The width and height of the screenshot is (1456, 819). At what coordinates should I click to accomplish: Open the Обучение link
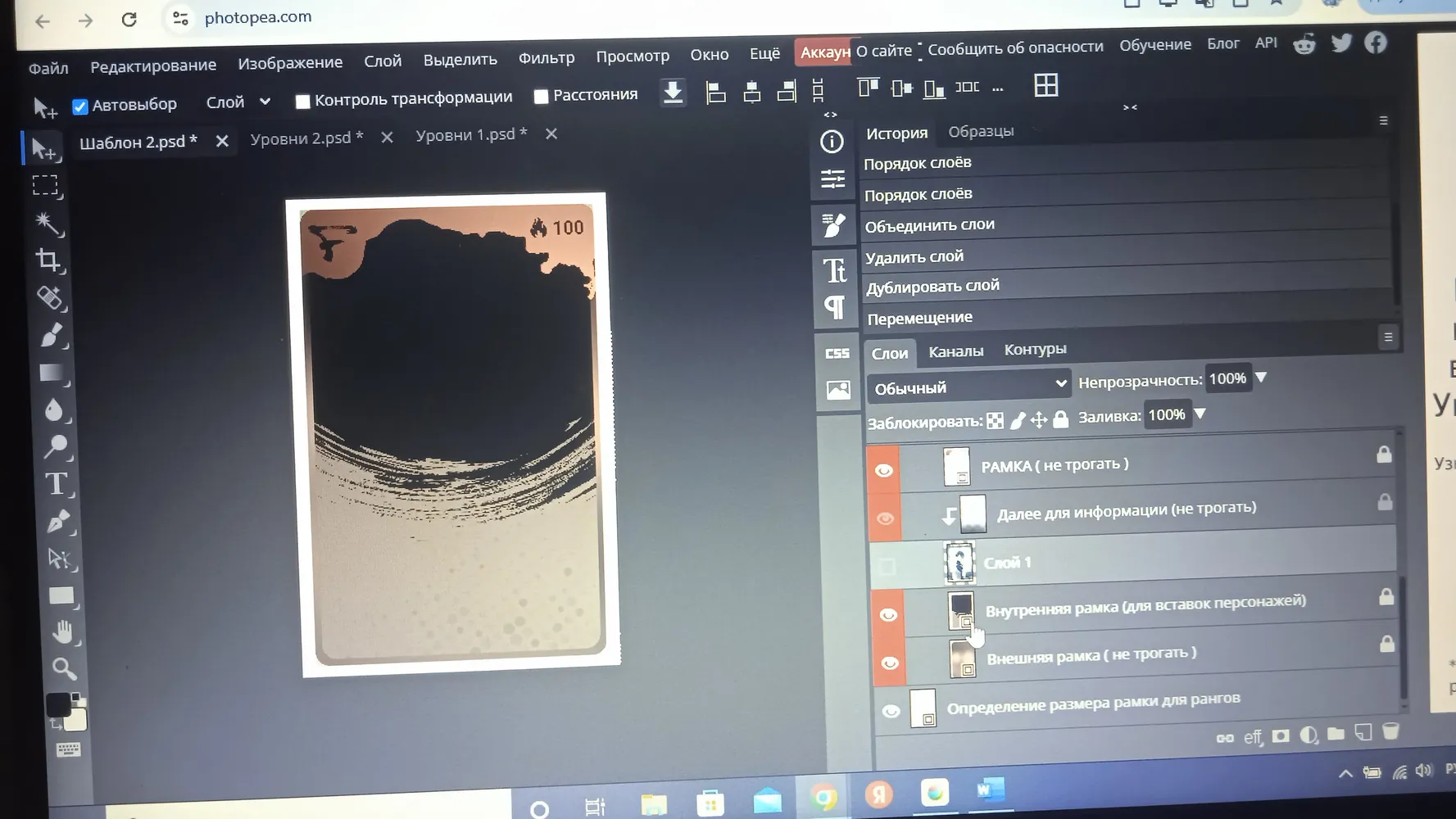click(x=1155, y=45)
